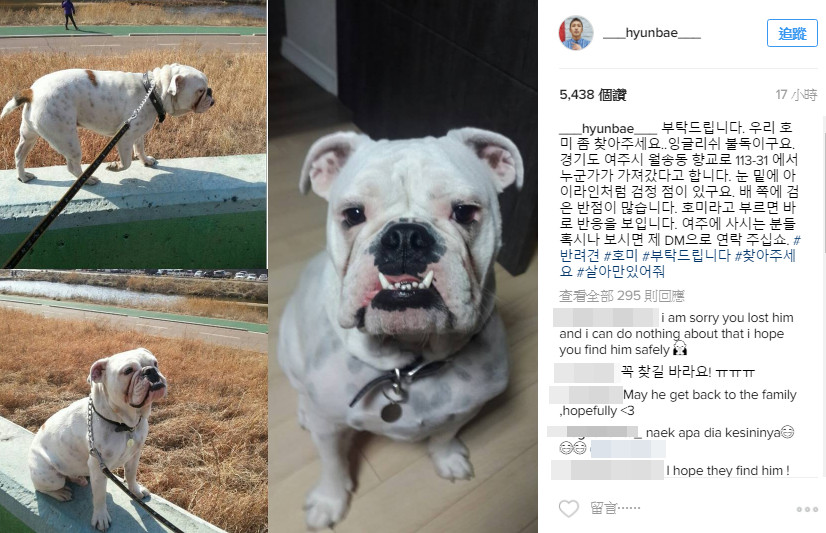Click the heart like icon
Viewport: 826px width, 533px height.
pos(568,508)
